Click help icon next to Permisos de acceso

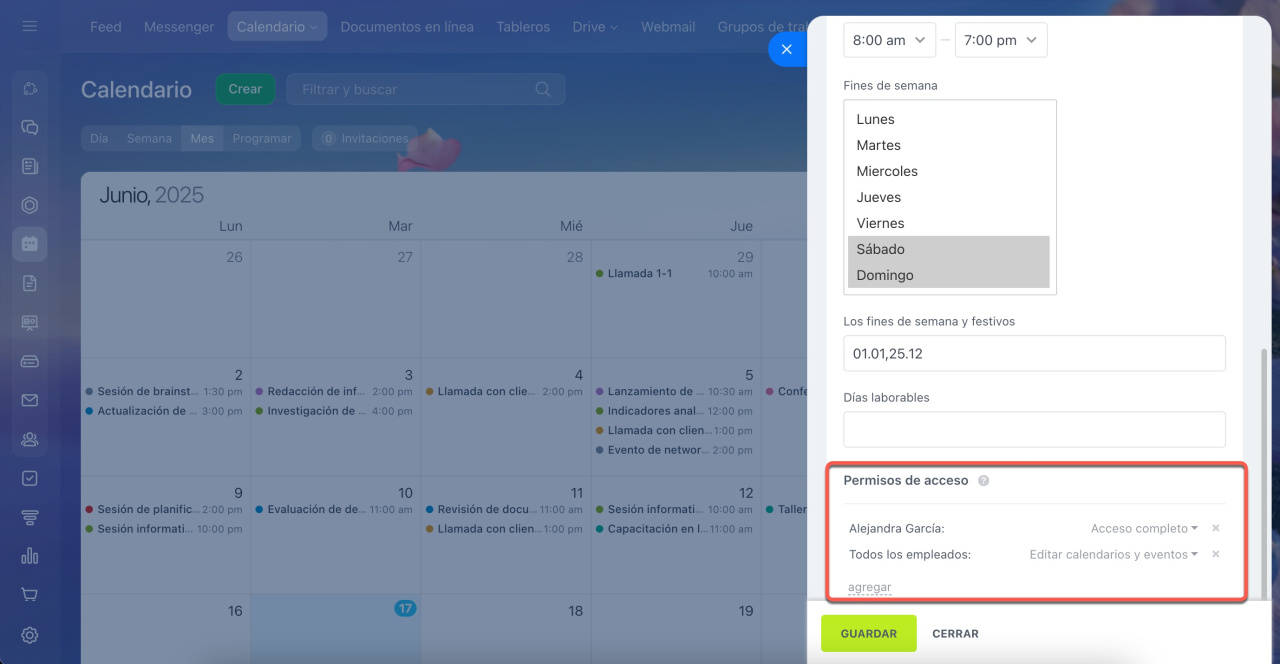(x=983, y=481)
